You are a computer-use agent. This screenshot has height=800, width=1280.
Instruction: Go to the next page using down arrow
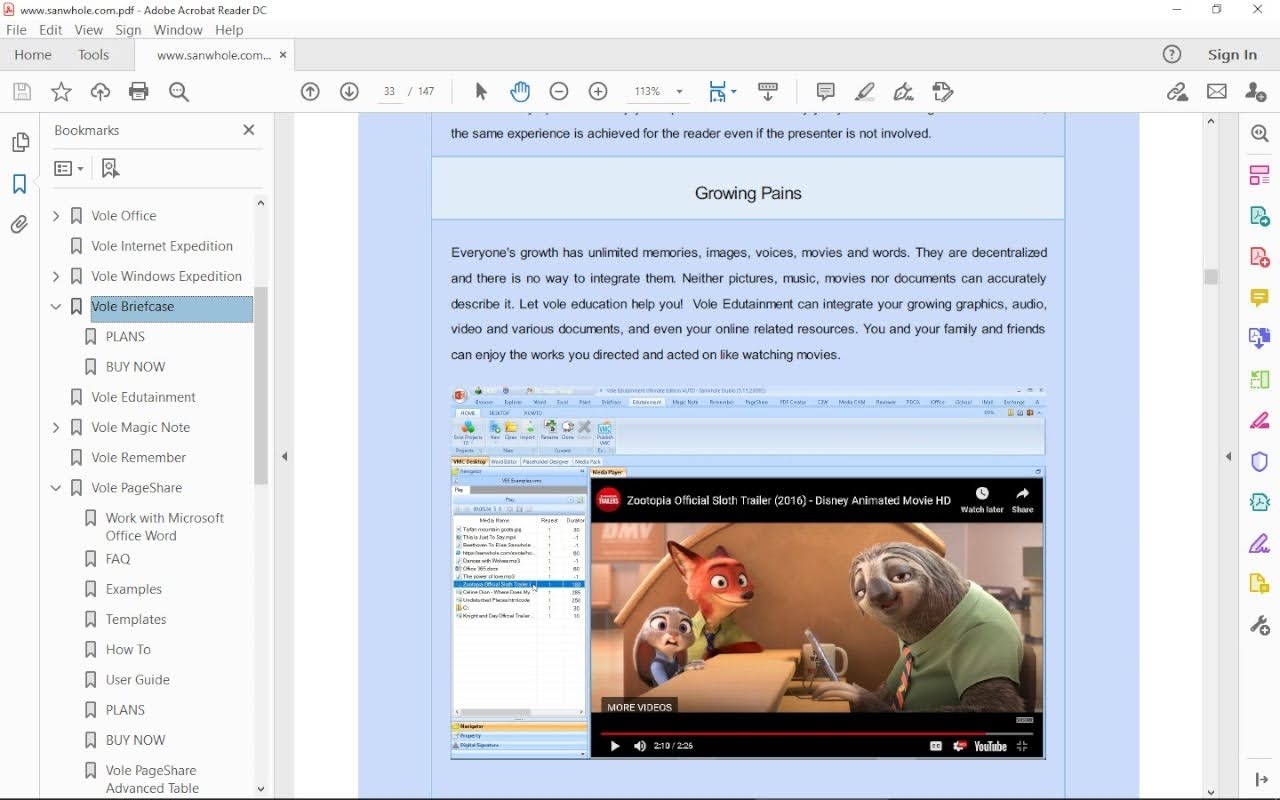pyautogui.click(x=349, y=92)
